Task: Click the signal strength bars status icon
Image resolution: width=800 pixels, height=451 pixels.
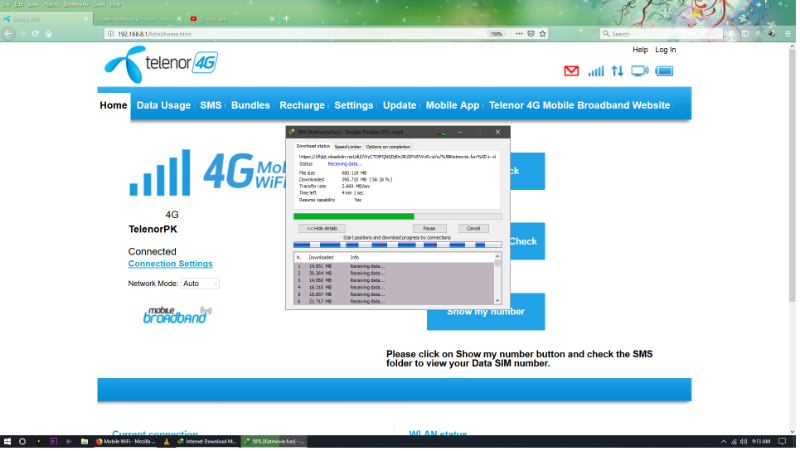Action: pyautogui.click(x=598, y=71)
